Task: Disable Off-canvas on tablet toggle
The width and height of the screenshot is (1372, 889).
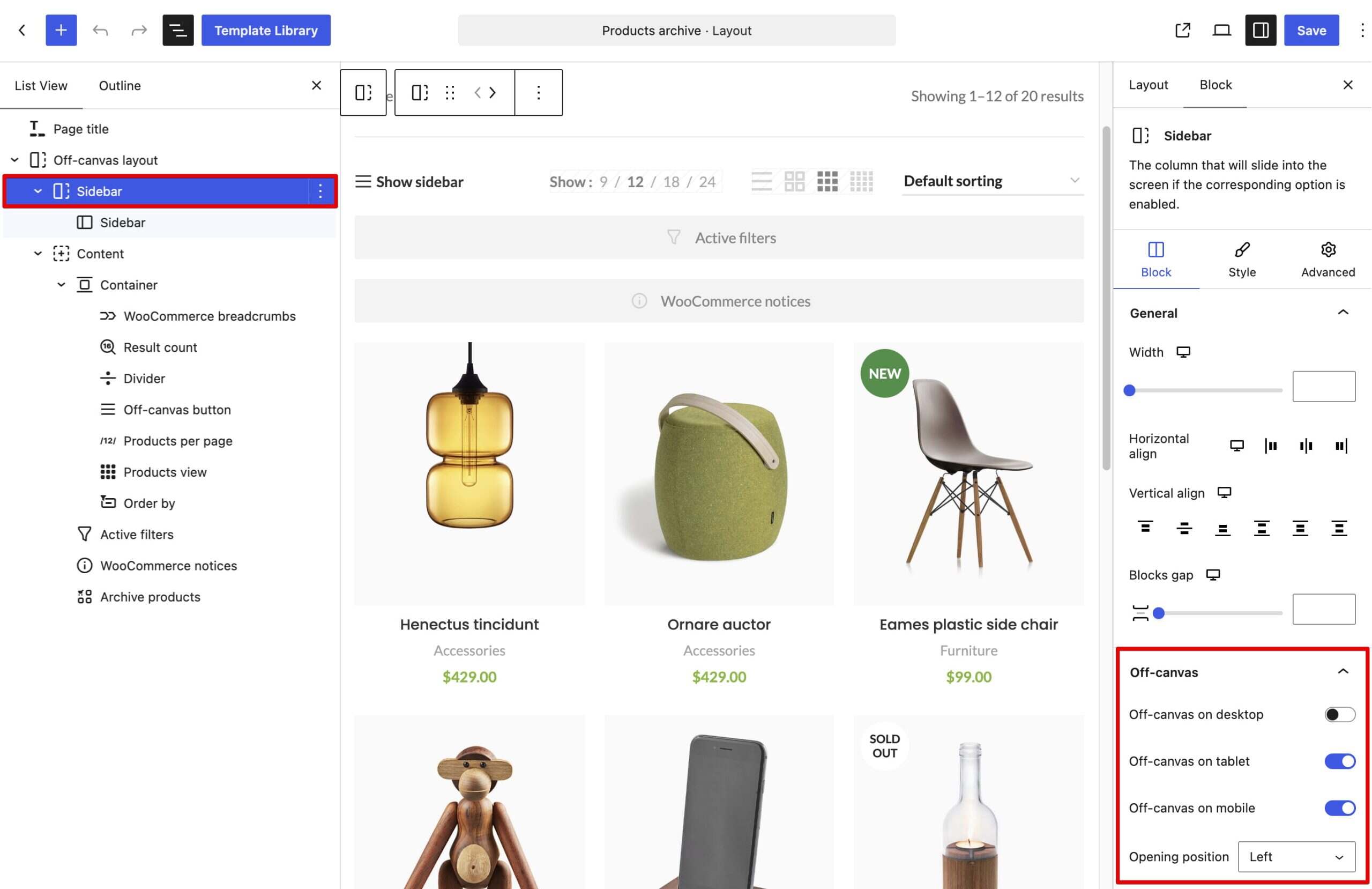Action: click(x=1340, y=761)
